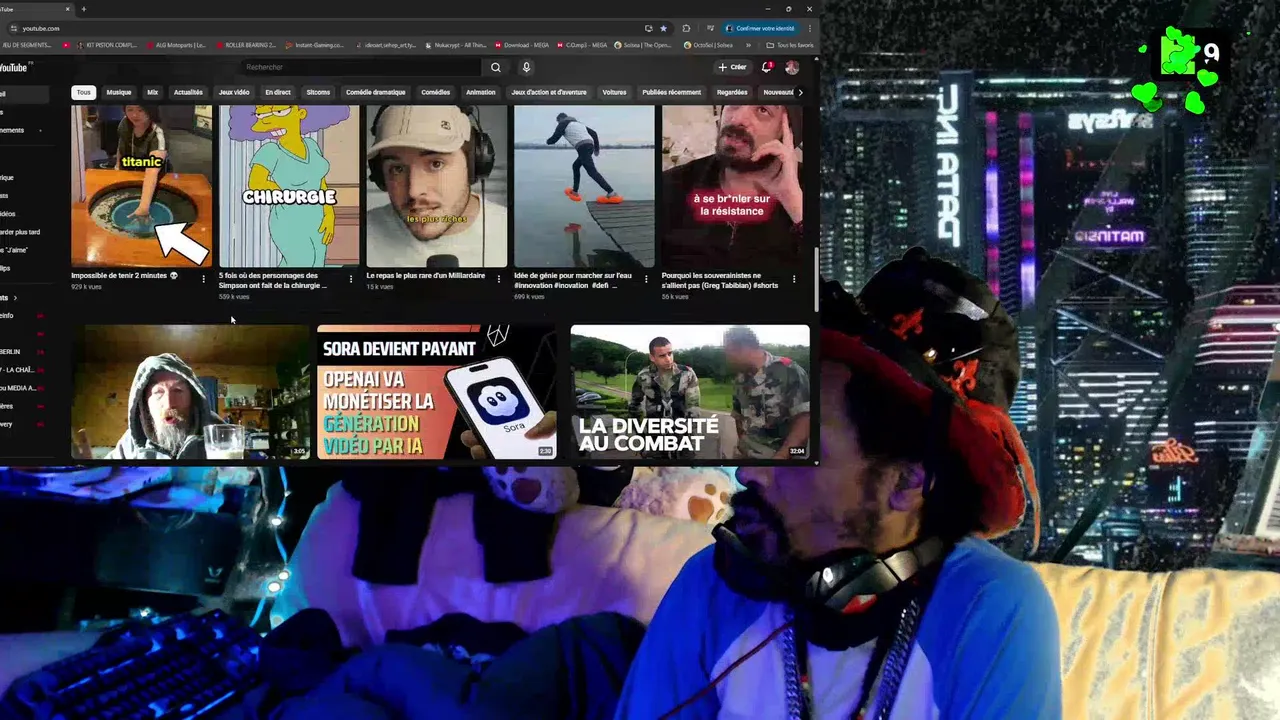Click the YouTube logo

(x=14, y=67)
